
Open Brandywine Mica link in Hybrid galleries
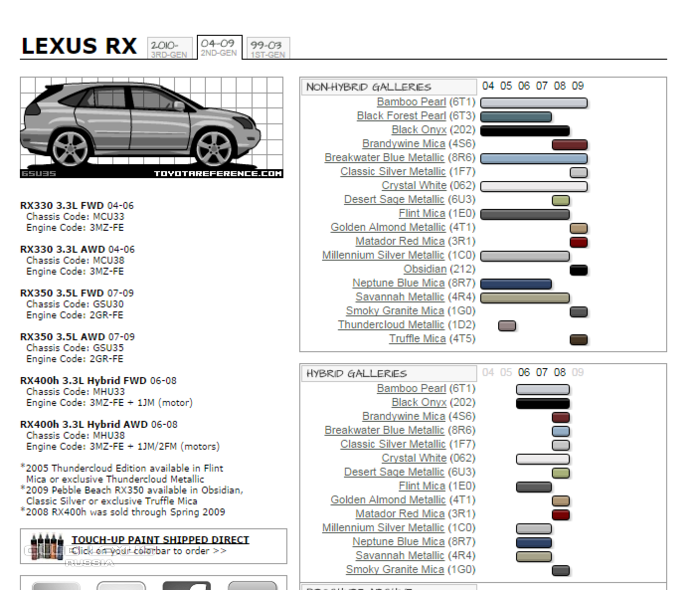pos(404,416)
